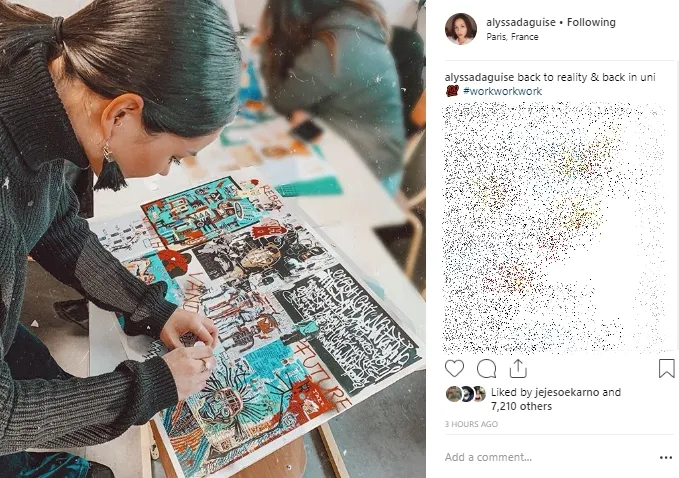
Task: Open the alyssadaguise username in the post header
Action: 521,22
